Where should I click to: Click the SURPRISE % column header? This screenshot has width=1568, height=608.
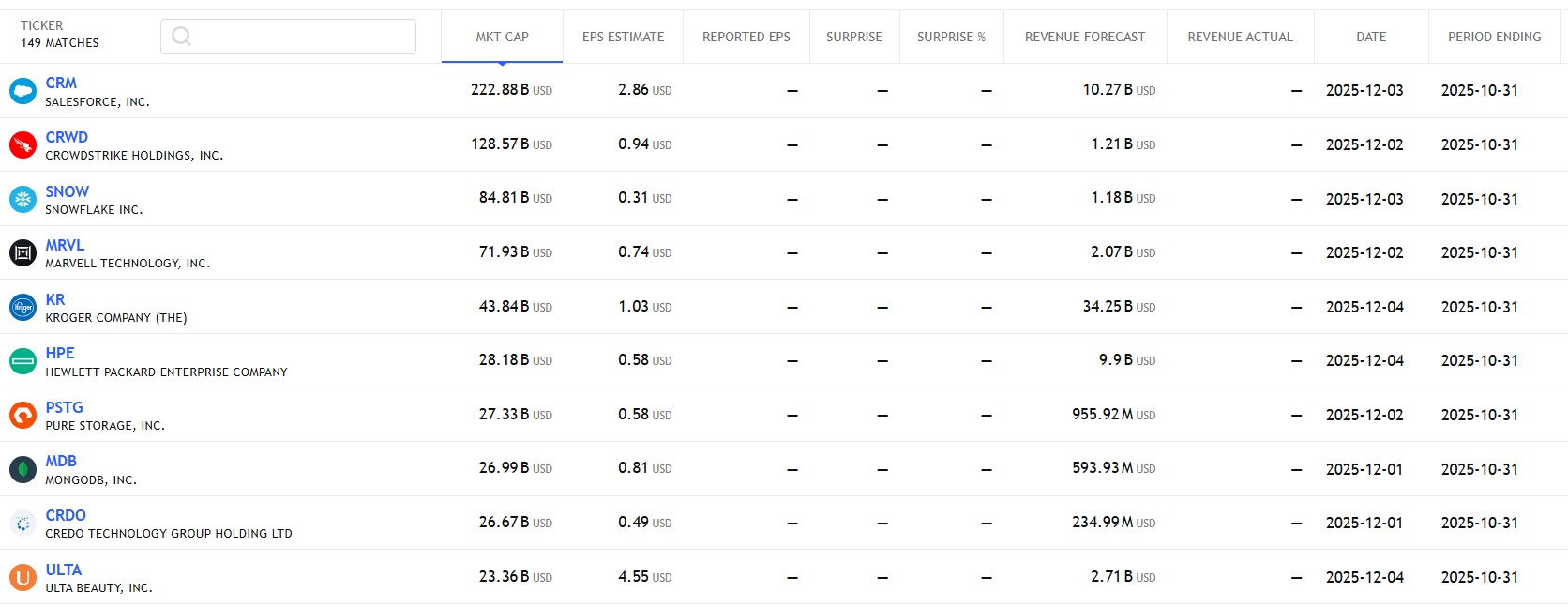point(951,37)
